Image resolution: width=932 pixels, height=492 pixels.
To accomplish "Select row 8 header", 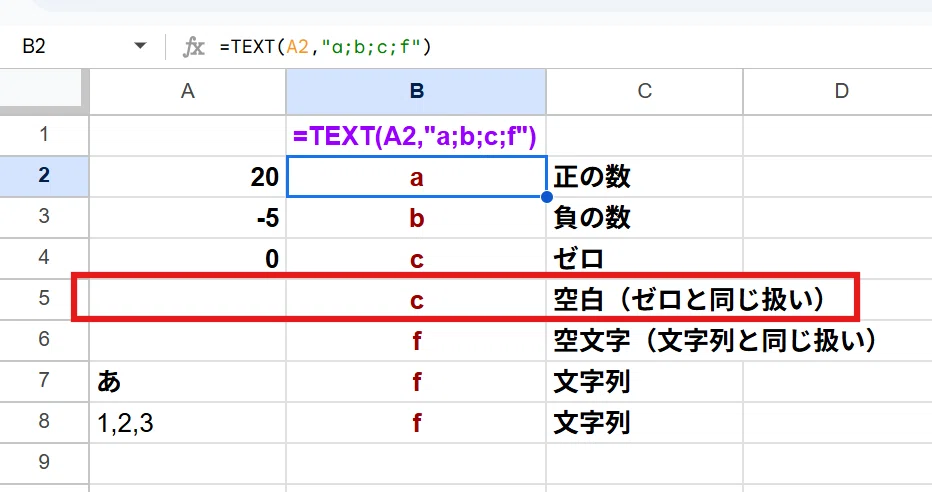I will coord(44,422).
